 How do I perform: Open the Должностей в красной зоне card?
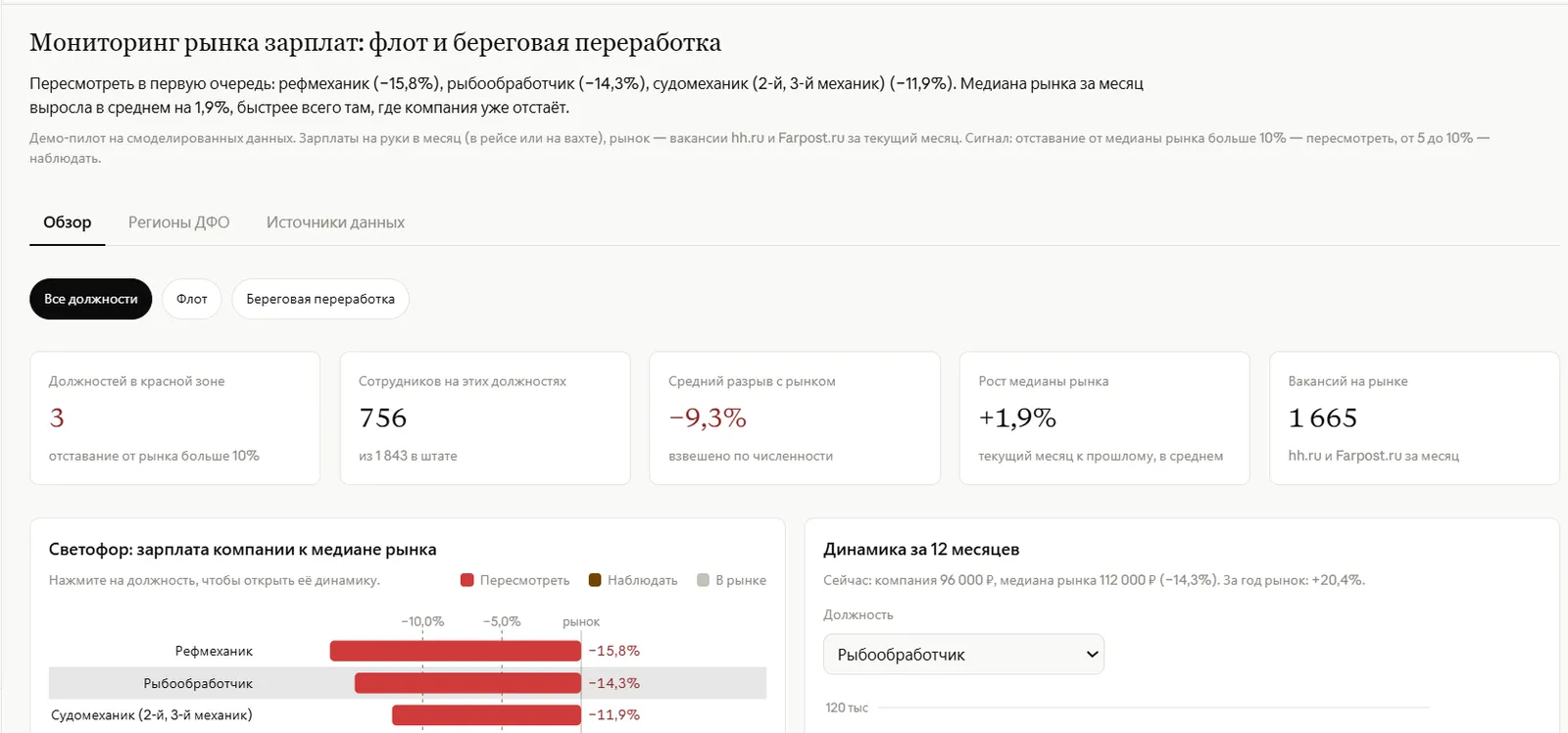pos(175,418)
